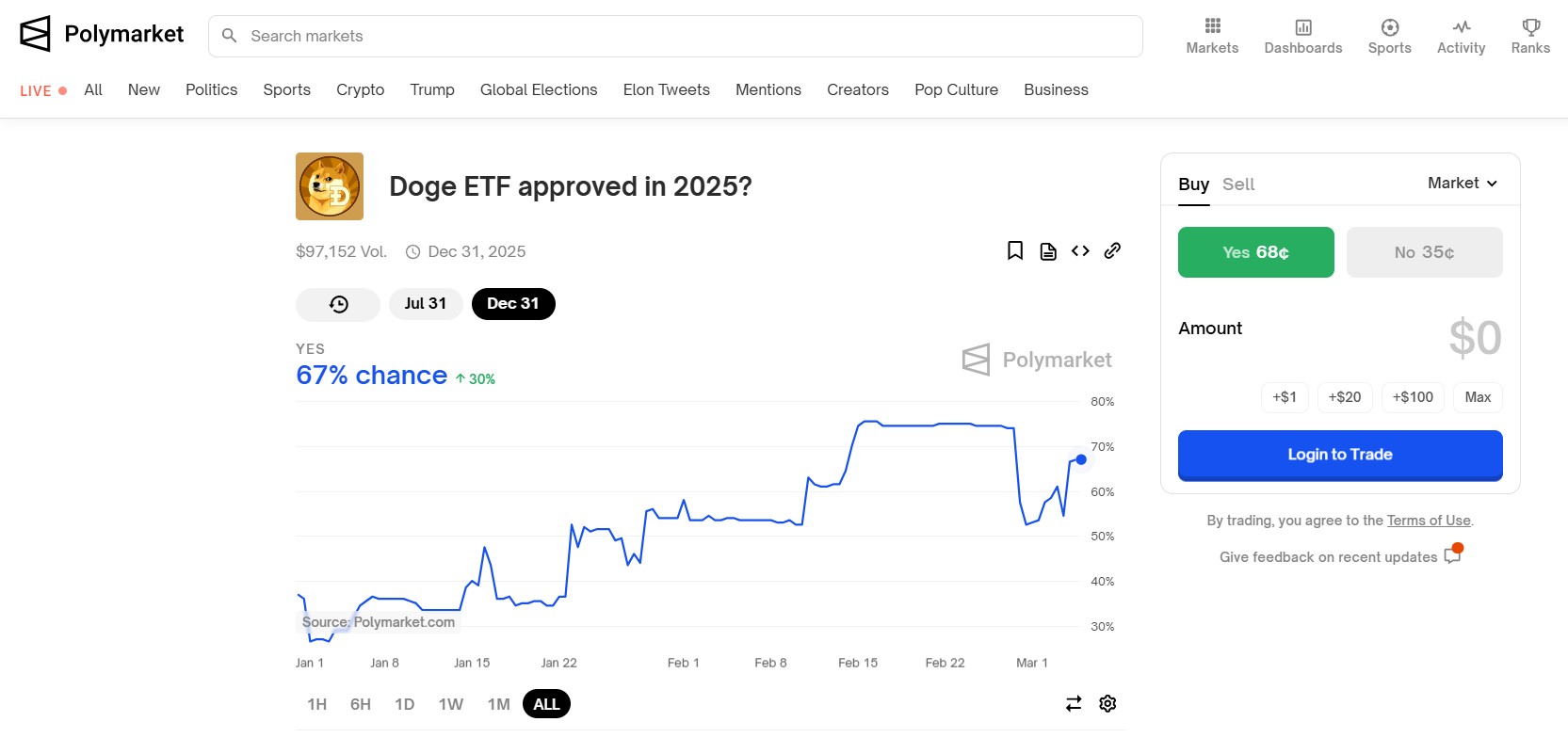Copy the market link icon
The image size is (1568, 754).
click(x=1112, y=250)
